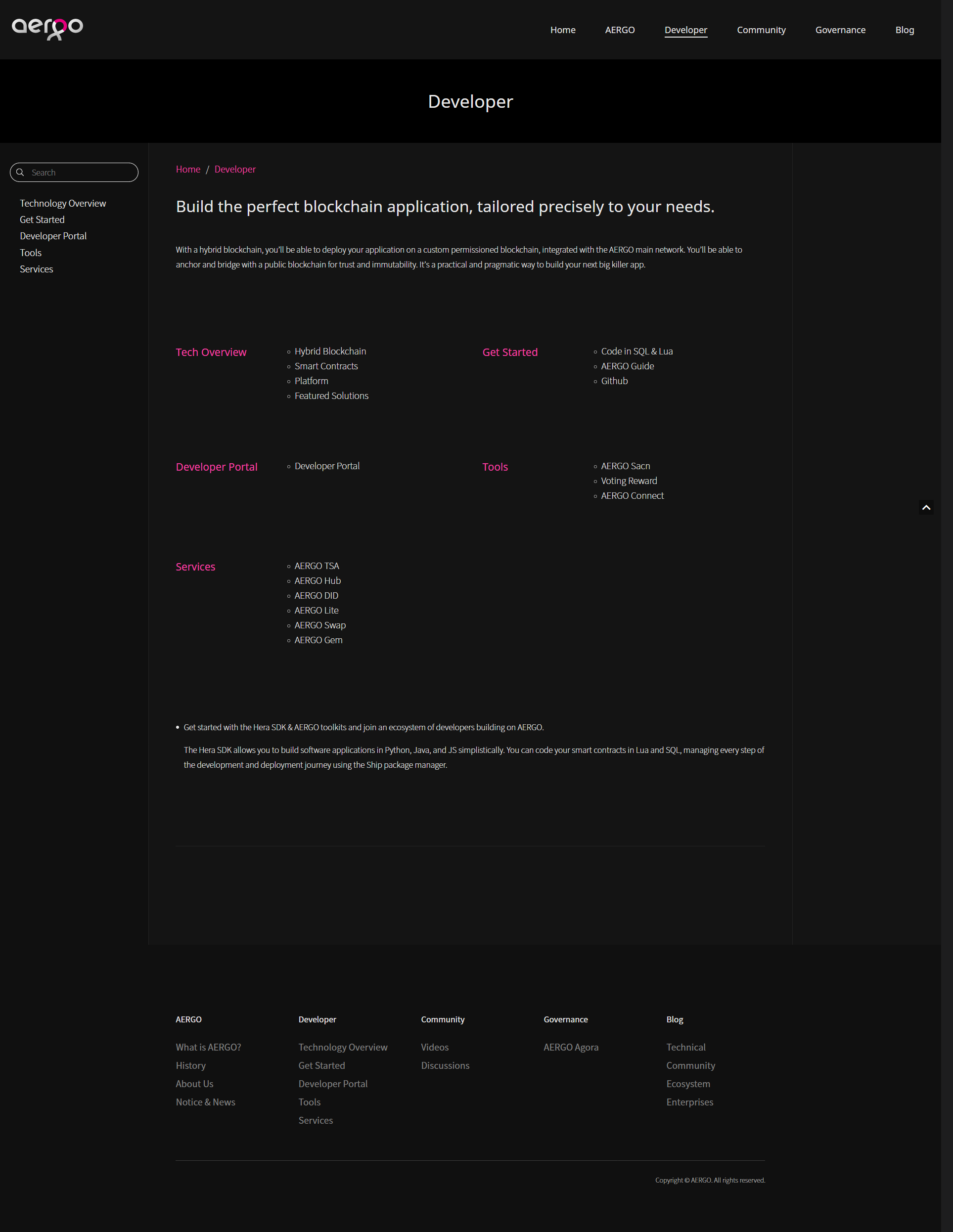This screenshot has height=1232, width=953.
Task: Open Services in the footer Developer column
Action: [316, 1120]
